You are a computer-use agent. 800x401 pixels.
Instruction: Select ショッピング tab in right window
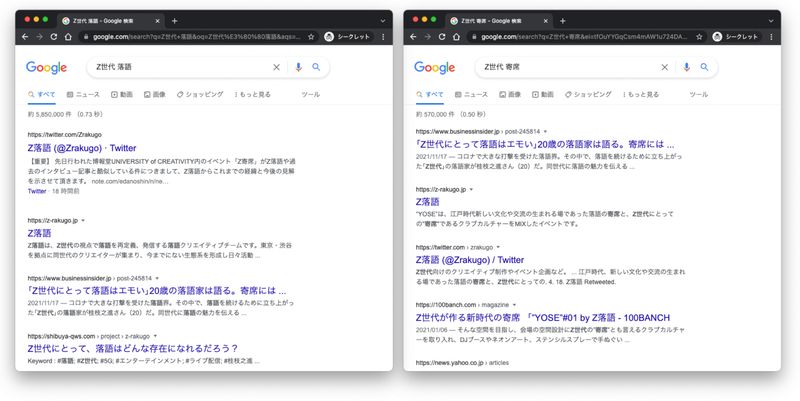point(588,94)
